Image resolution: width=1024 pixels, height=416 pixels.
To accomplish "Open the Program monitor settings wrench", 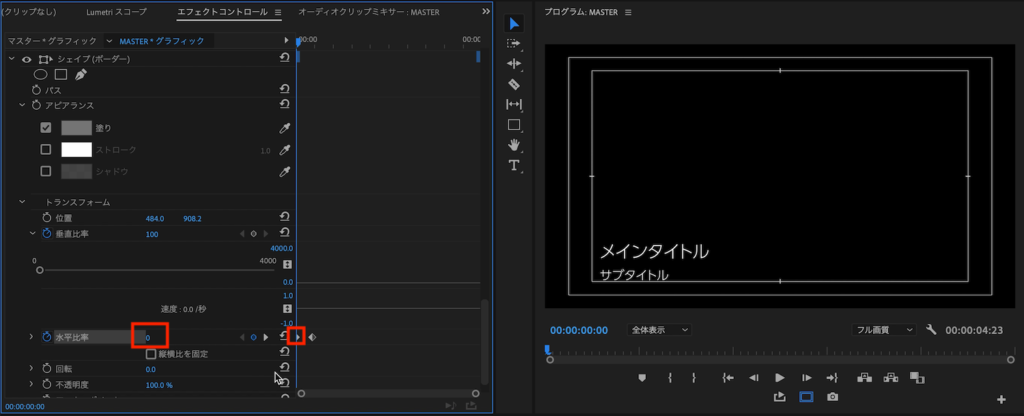I will click(x=931, y=329).
